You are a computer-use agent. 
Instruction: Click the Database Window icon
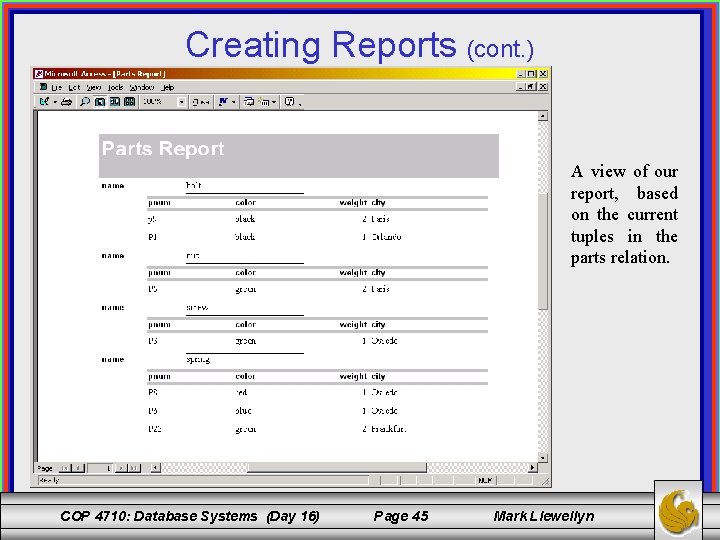click(x=249, y=101)
